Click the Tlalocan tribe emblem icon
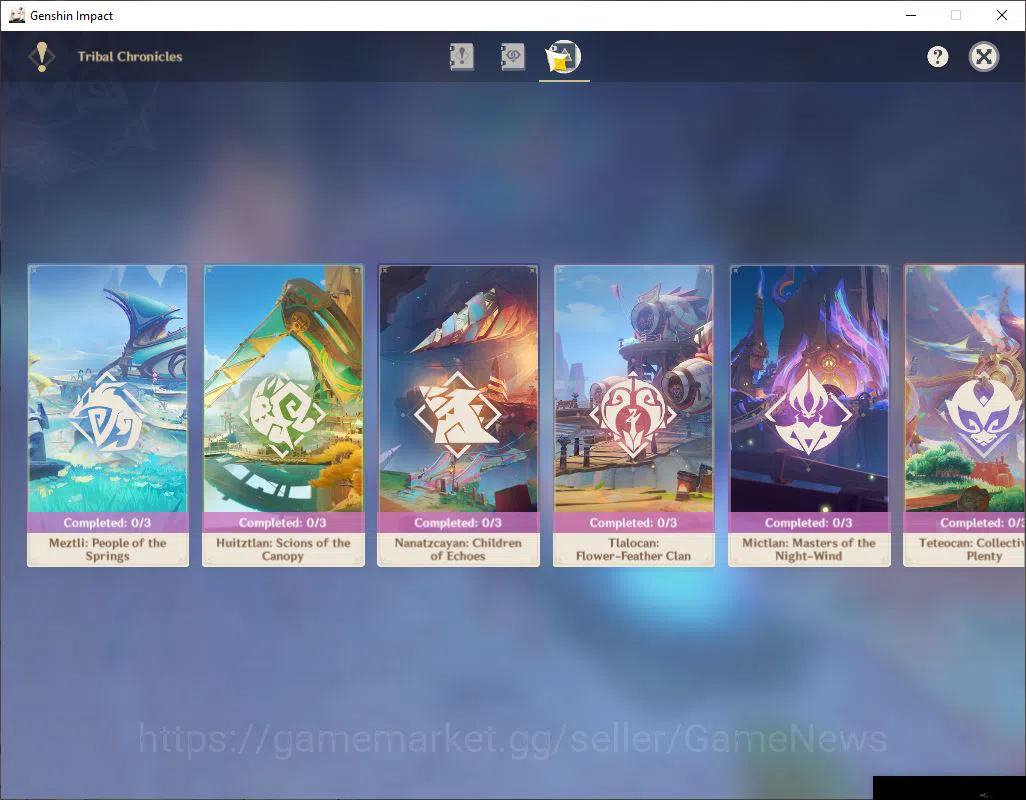The image size is (1026, 800). point(633,415)
